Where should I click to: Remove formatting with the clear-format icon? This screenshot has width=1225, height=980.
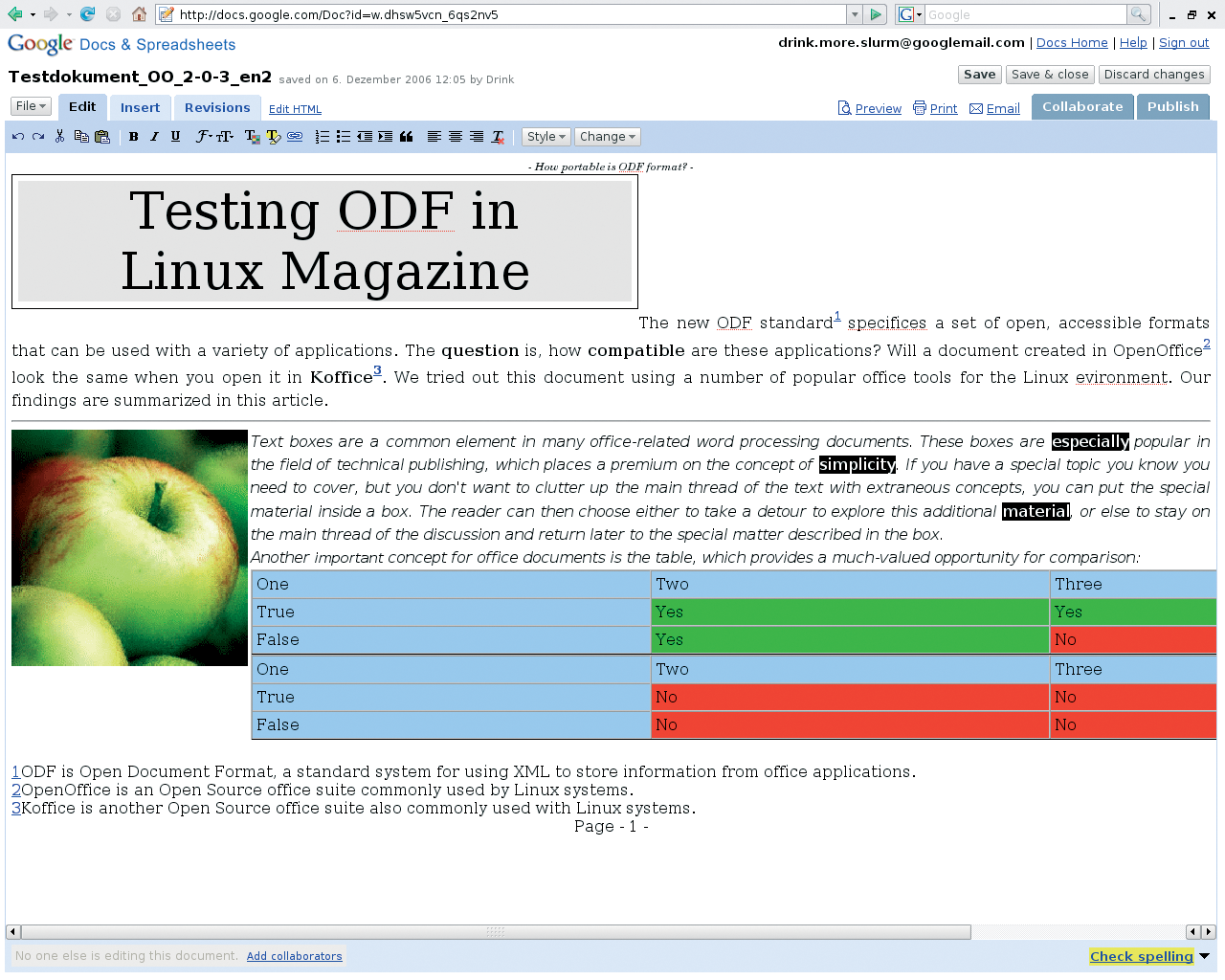coord(498,137)
